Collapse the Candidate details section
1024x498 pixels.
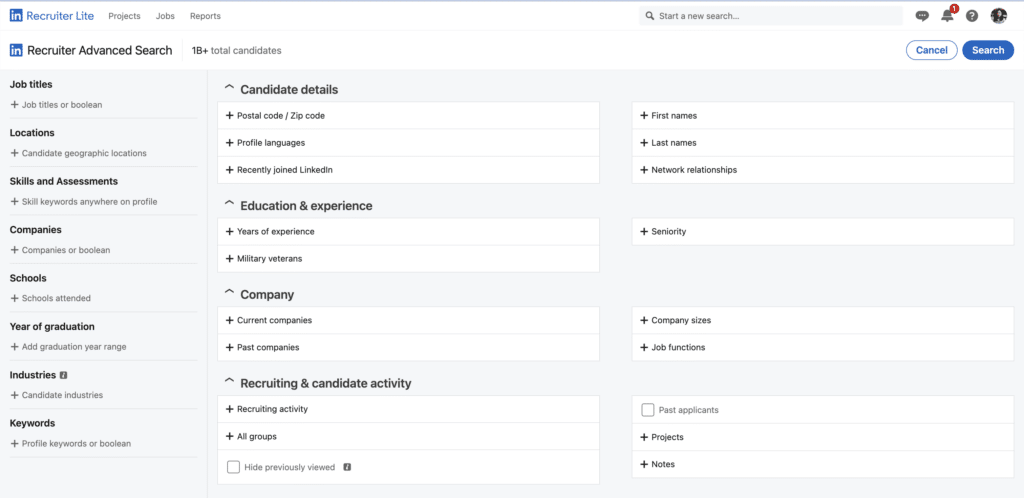(x=229, y=87)
